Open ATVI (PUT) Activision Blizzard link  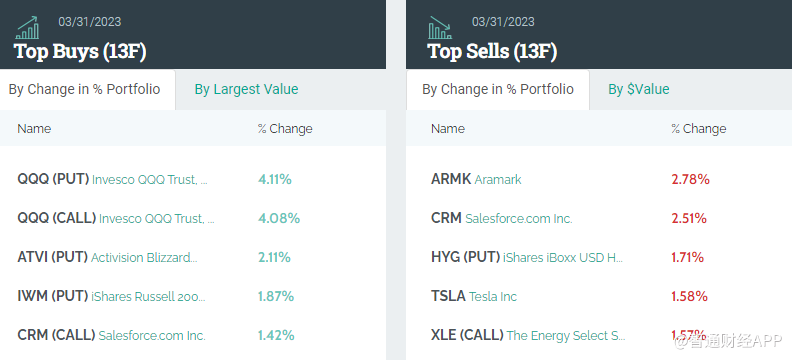coord(107,258)
